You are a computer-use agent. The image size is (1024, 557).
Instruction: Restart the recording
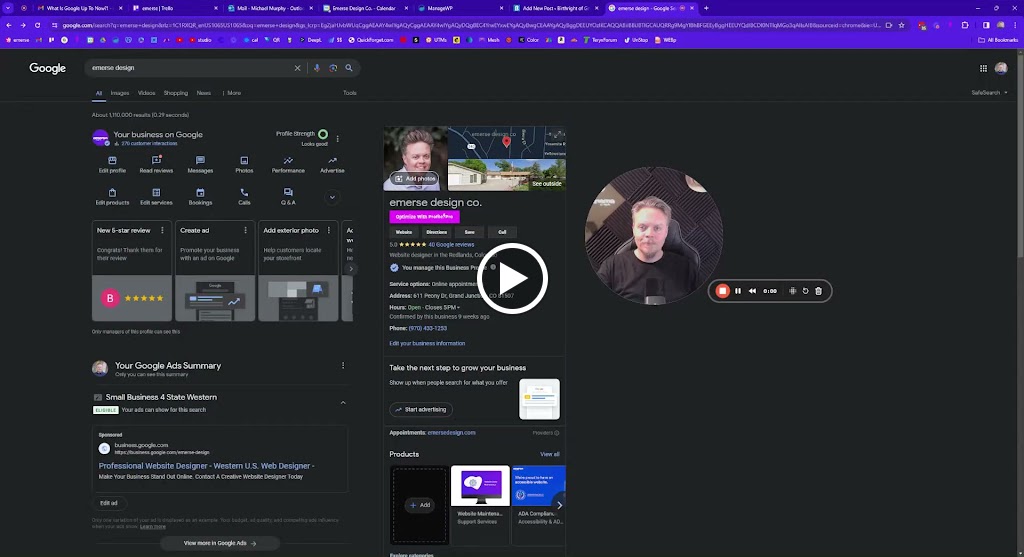pyautogui.click(x=805, y=291)
